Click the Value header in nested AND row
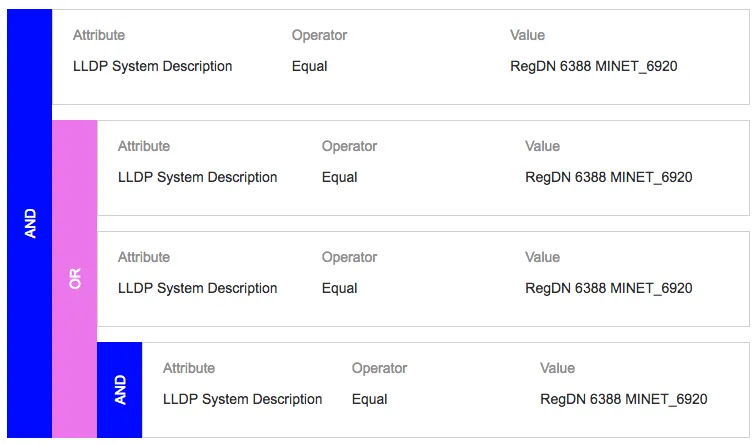 [557, 368]
